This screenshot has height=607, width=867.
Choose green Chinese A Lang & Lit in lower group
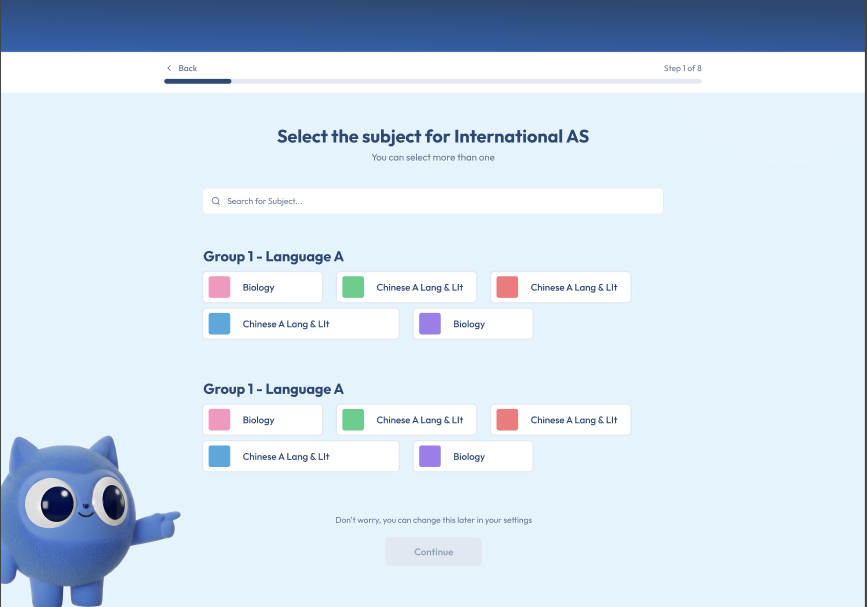pyautogui.click(x=407, y=420)
